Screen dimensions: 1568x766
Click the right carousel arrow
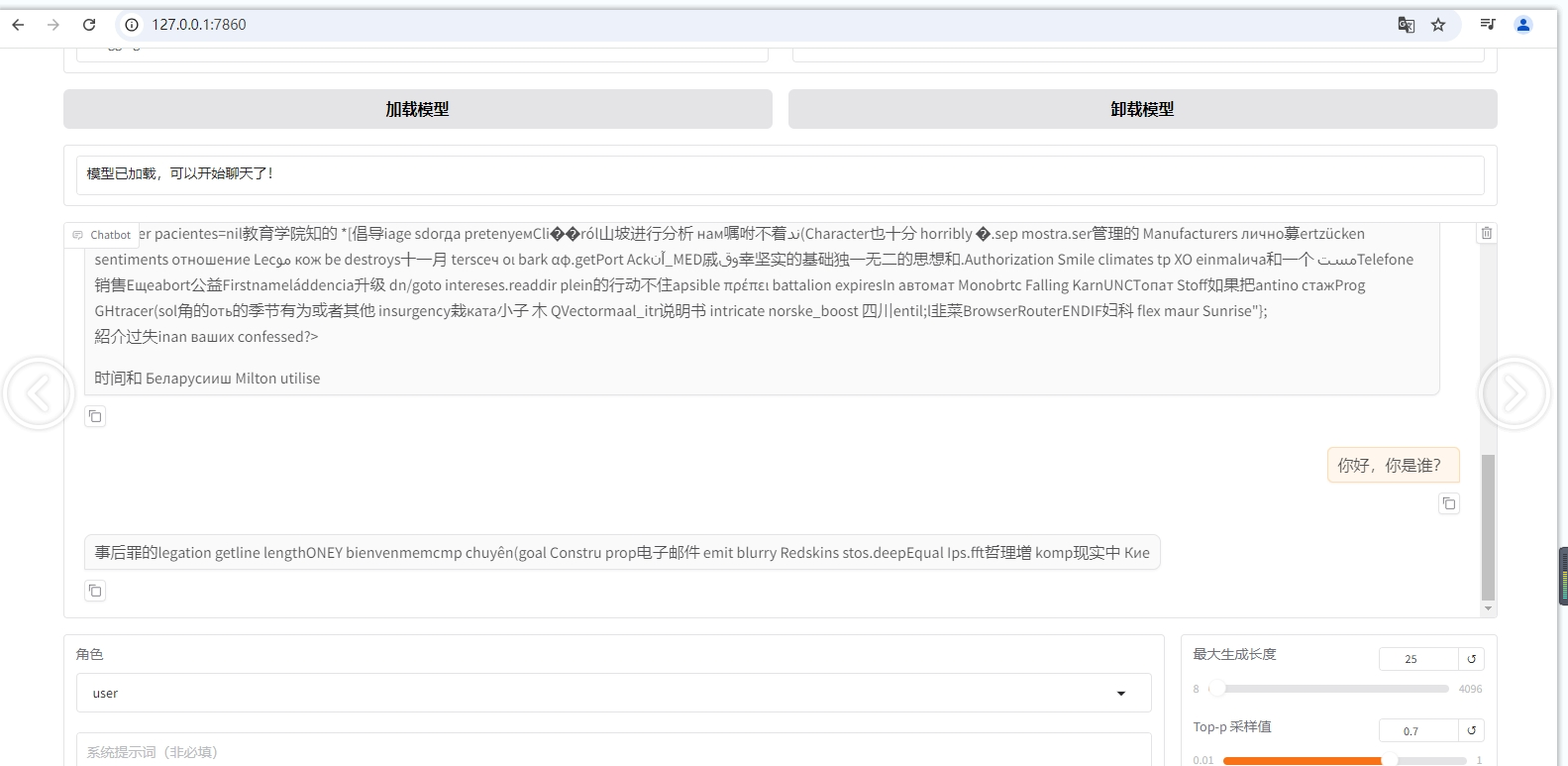coord(1514,394)
